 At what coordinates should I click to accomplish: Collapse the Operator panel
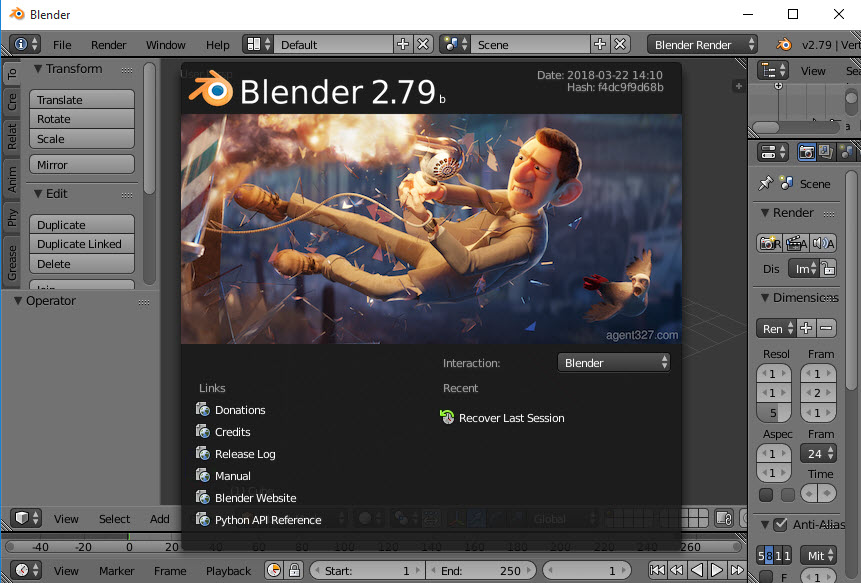coord(18,301)
